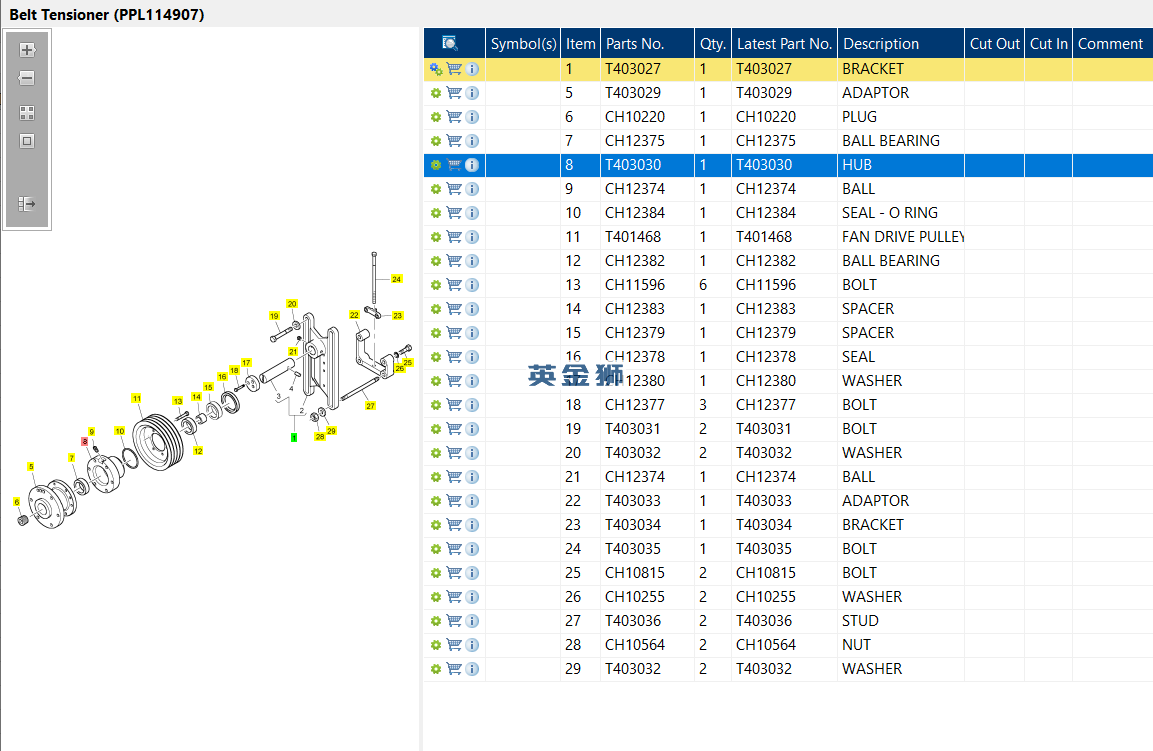Select callout 5 on the adaptor
The height and width of the screenshot is (751, 1153).
tap(31, 466)
